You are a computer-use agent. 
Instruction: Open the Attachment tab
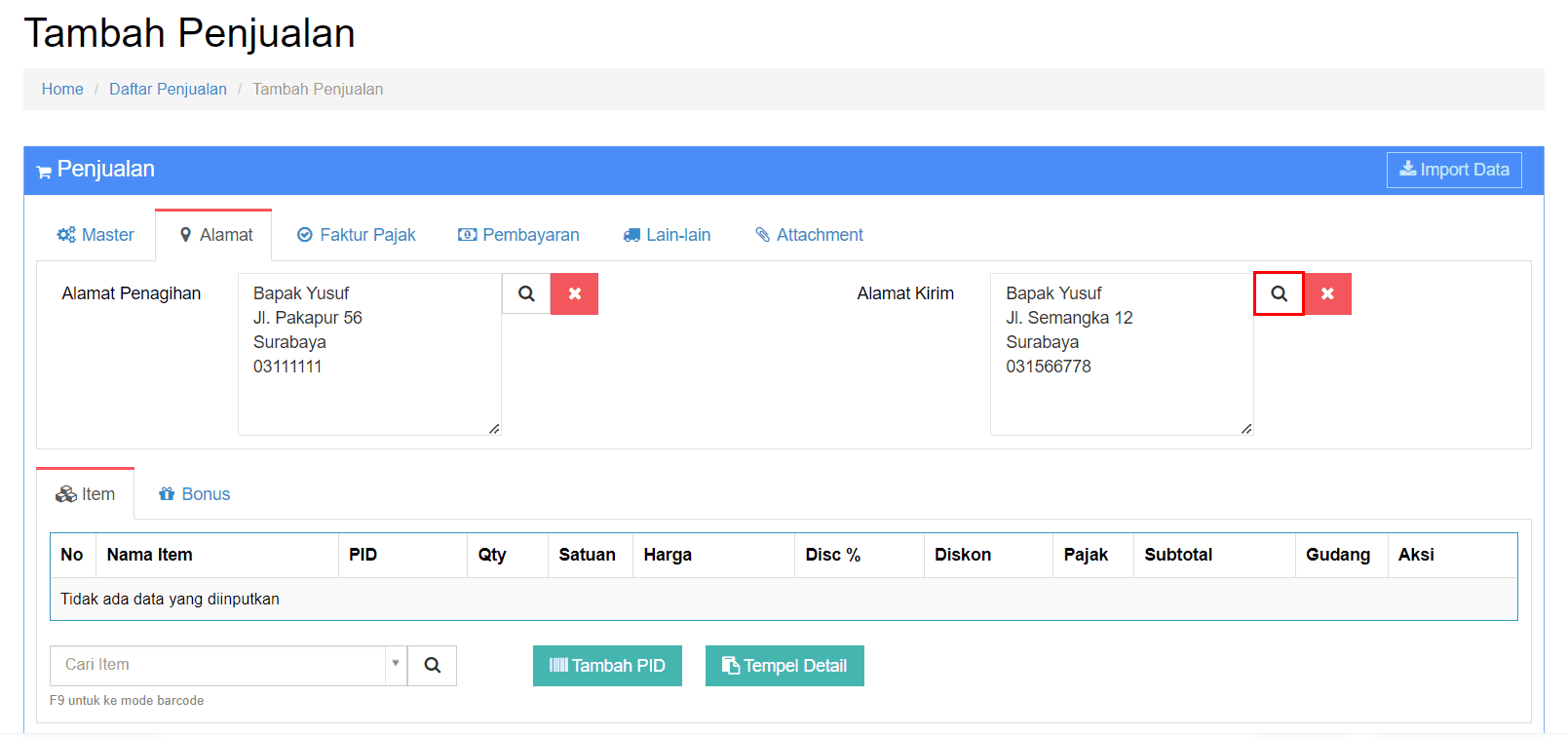(x=809, y=235)
